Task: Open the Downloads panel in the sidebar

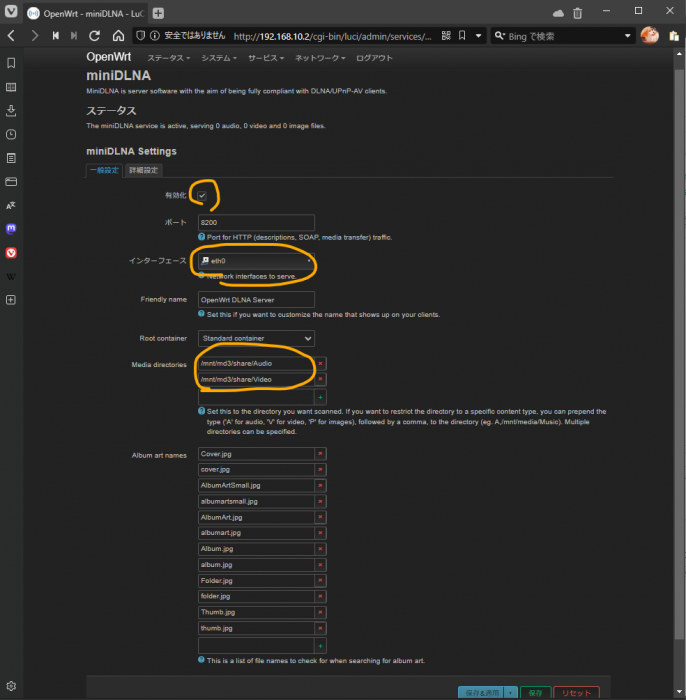Action: [11, 110]
